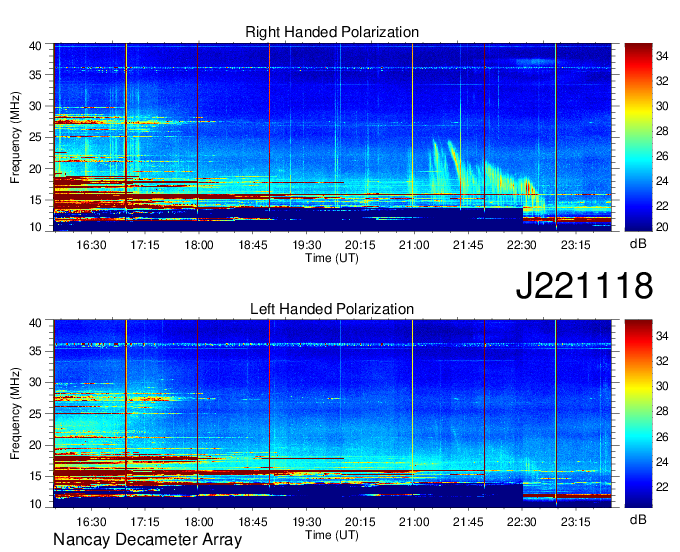Image resolution: width=680 pixels, height=552 pixels.
Task: Click the Time (UT) label under top plot
Action: point(332,258)
